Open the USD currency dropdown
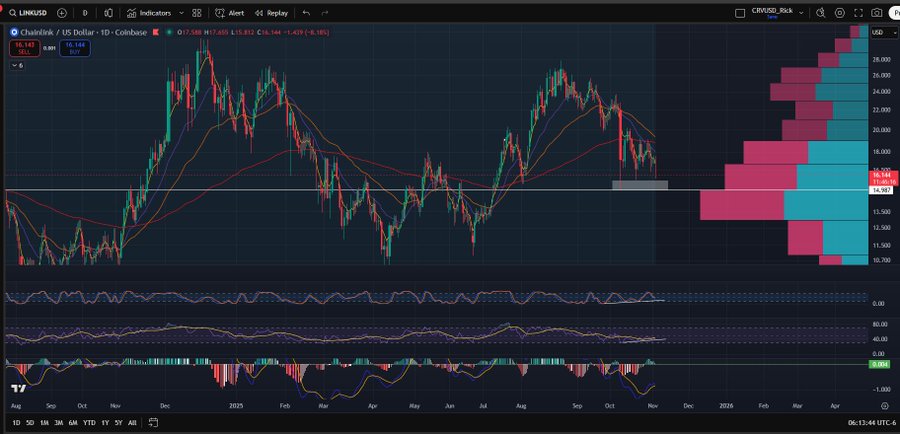The width and height of the screenshot is (900, 434). click(883, 33)
